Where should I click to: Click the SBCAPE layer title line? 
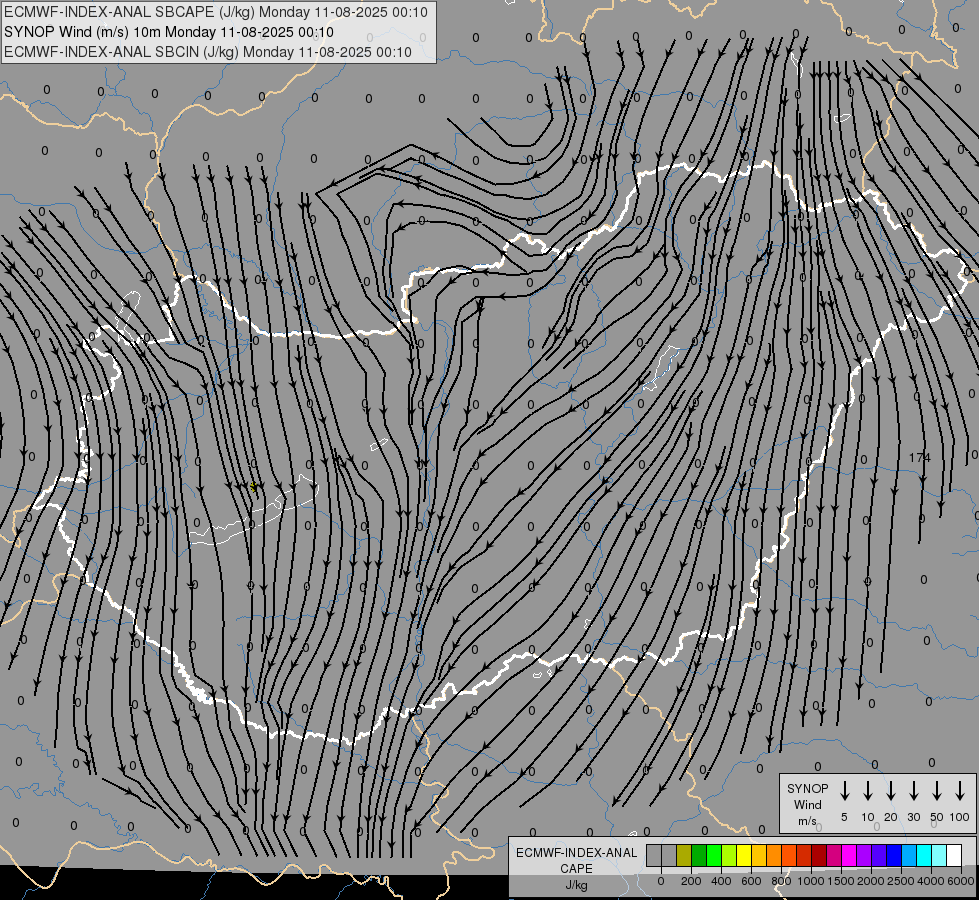coord(216,12)
